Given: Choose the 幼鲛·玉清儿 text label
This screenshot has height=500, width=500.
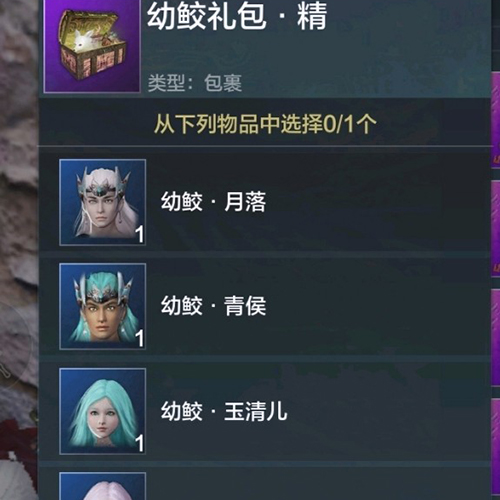Looking at the screenshot, I should point(224,411).
